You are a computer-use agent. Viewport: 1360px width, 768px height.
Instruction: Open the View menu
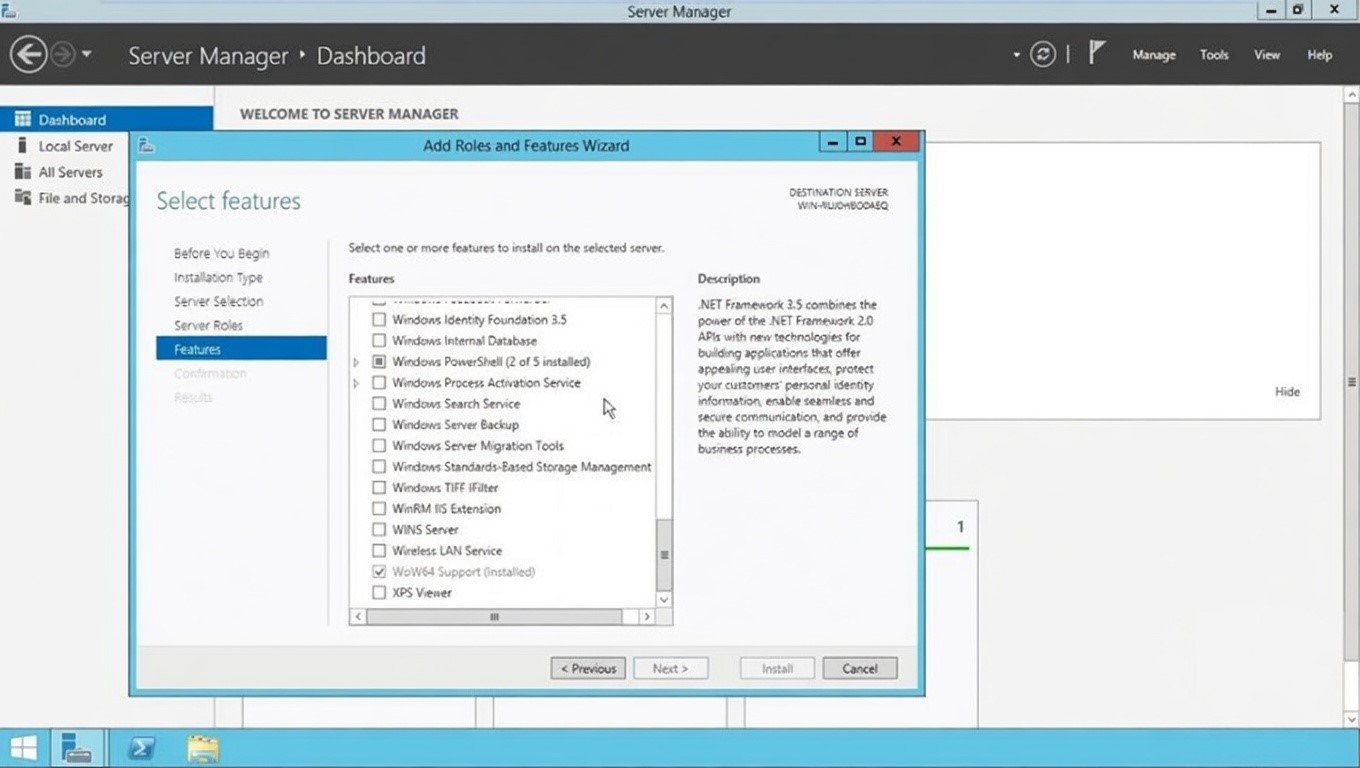point(1267,55)
